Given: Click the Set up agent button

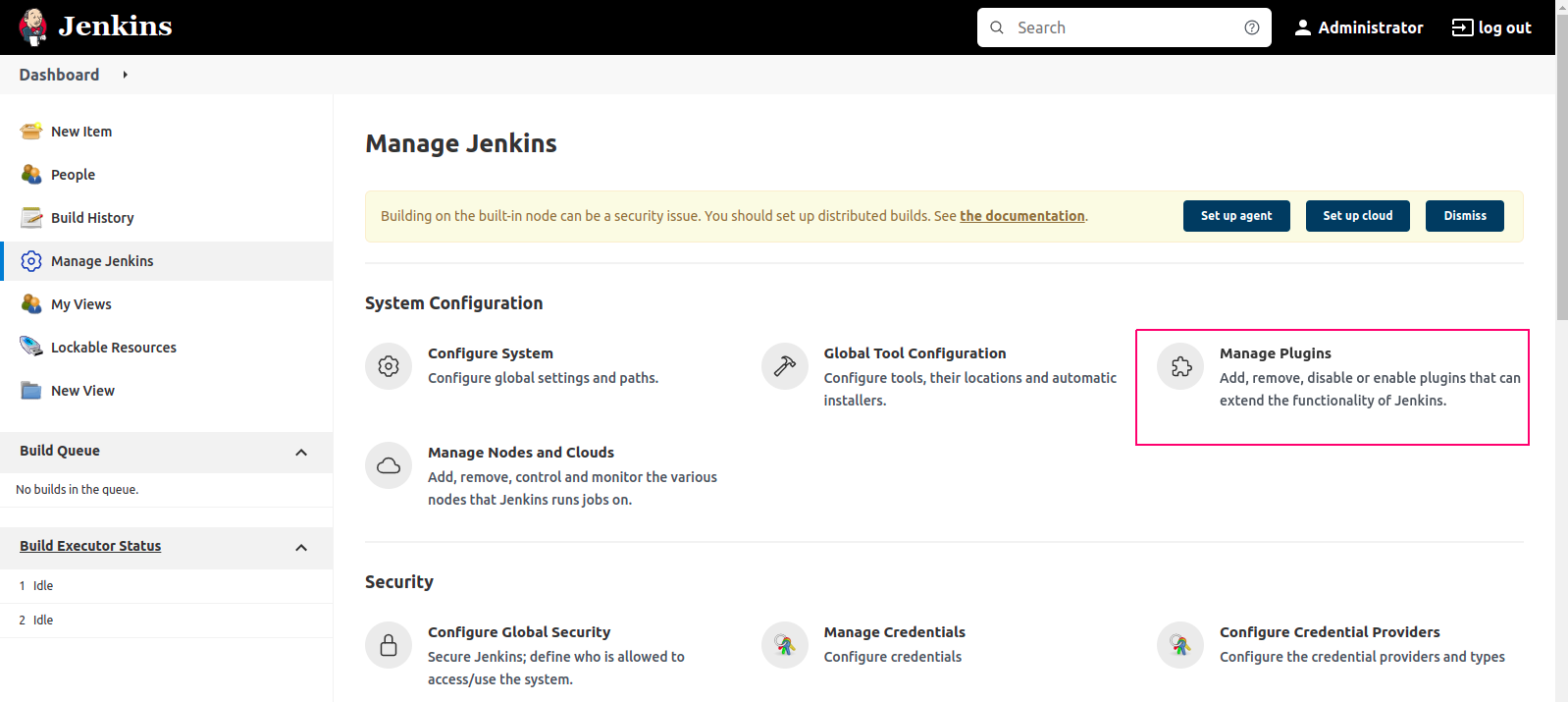Looking at the screenshot, I should click(1236, 216).
